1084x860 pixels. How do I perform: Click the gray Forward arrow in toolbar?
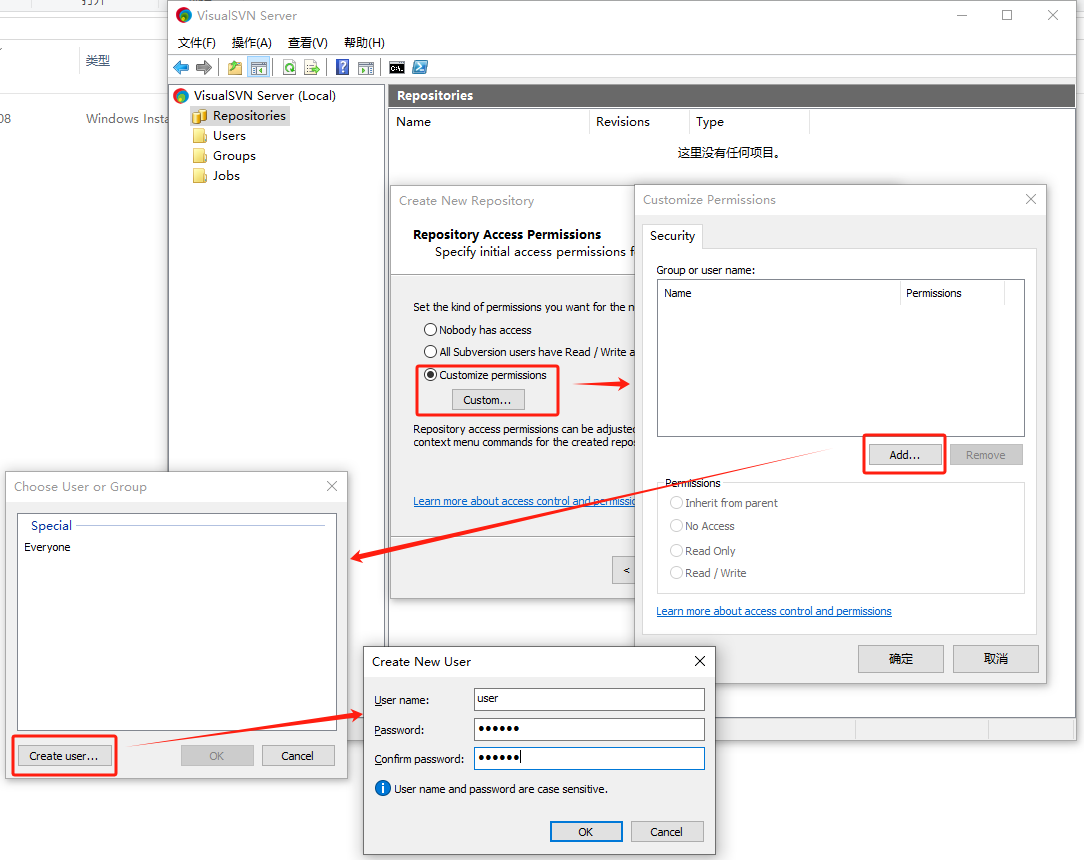pos(204,67)
